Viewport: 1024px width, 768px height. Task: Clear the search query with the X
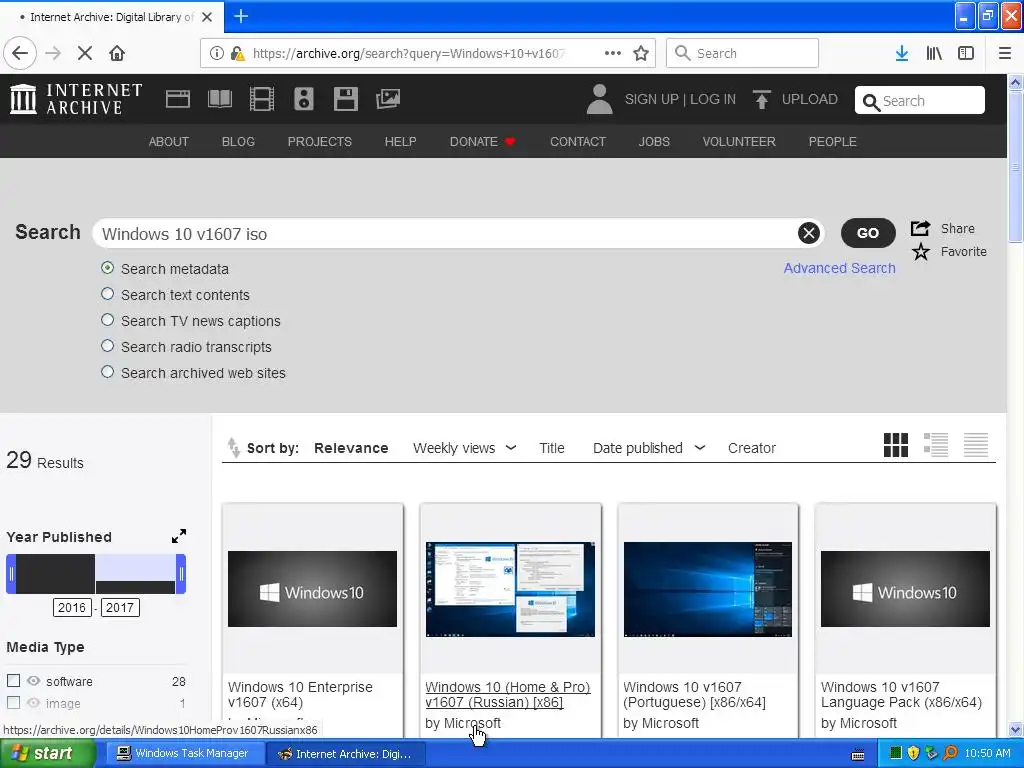coord(808,233)
